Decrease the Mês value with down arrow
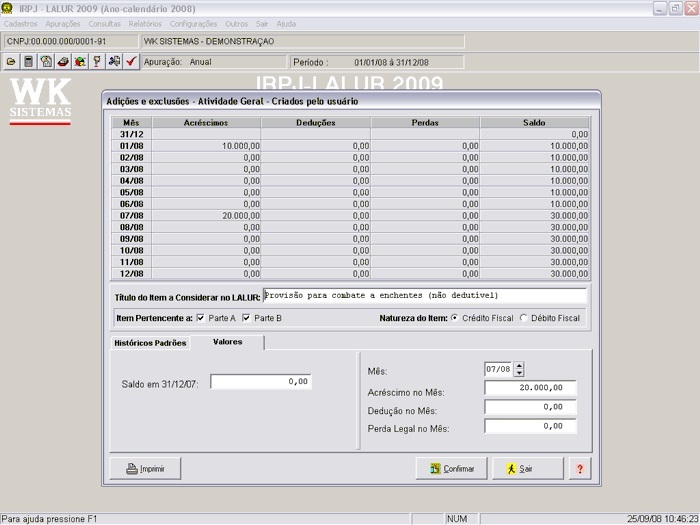Viewport: 700px width, 525px height. click(518, 374)
